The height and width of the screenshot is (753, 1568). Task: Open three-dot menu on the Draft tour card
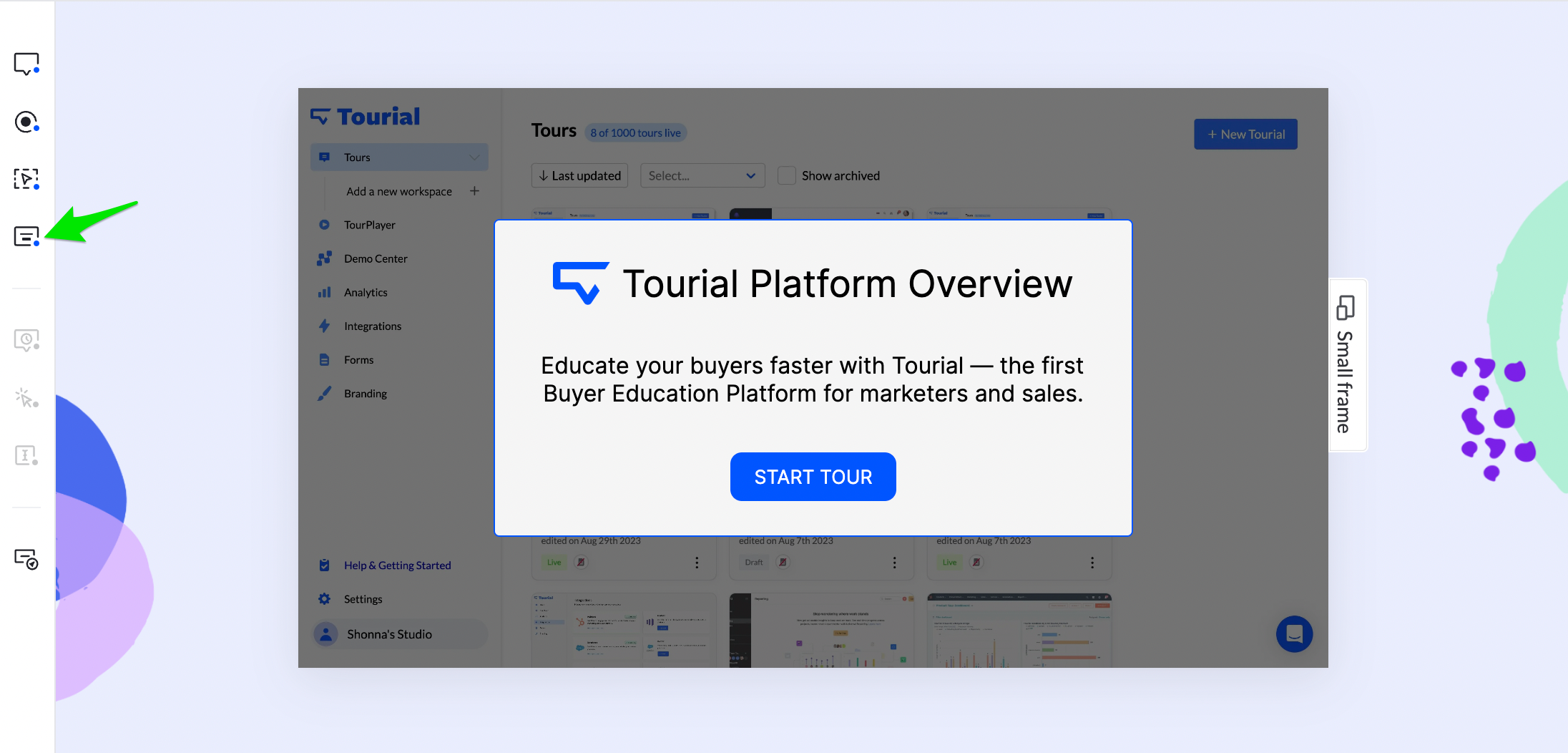pos(894,563)
